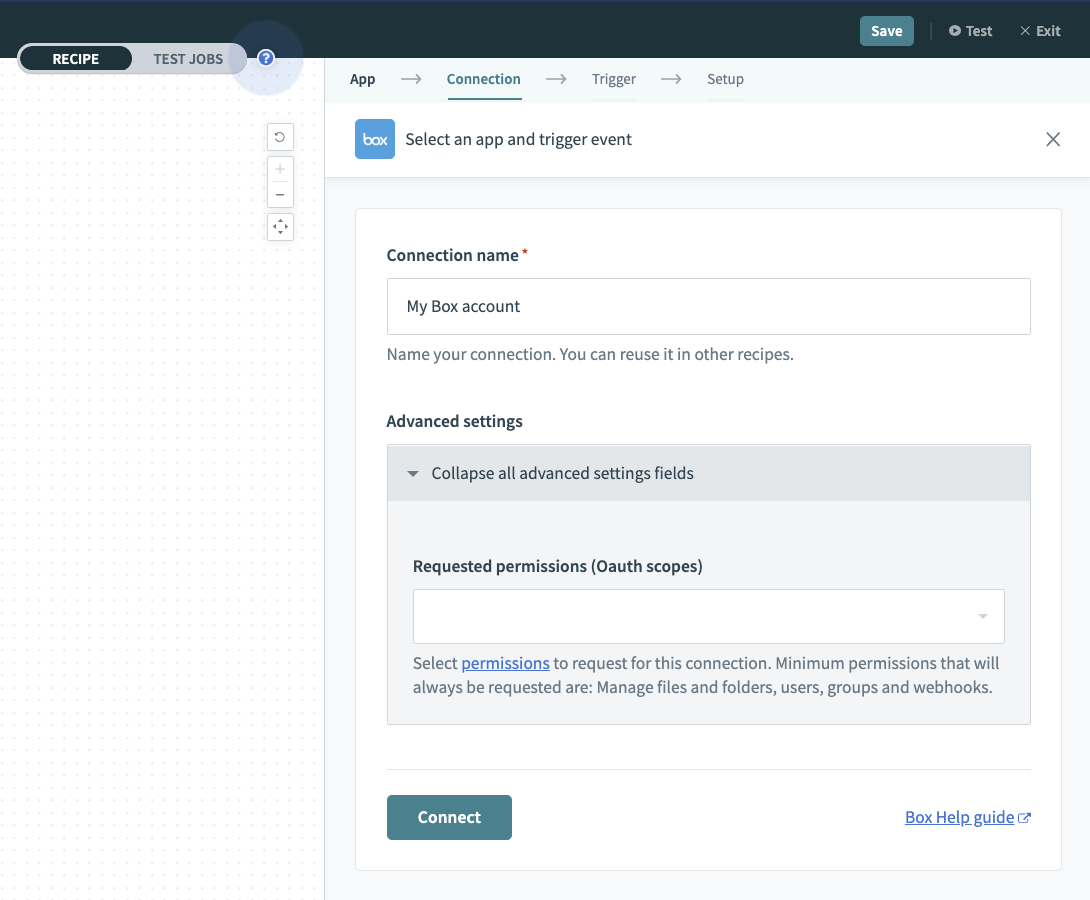The image size is (1090, 900).
Task: Zoom out the canvas with minus icon
Action: (280, 194)
